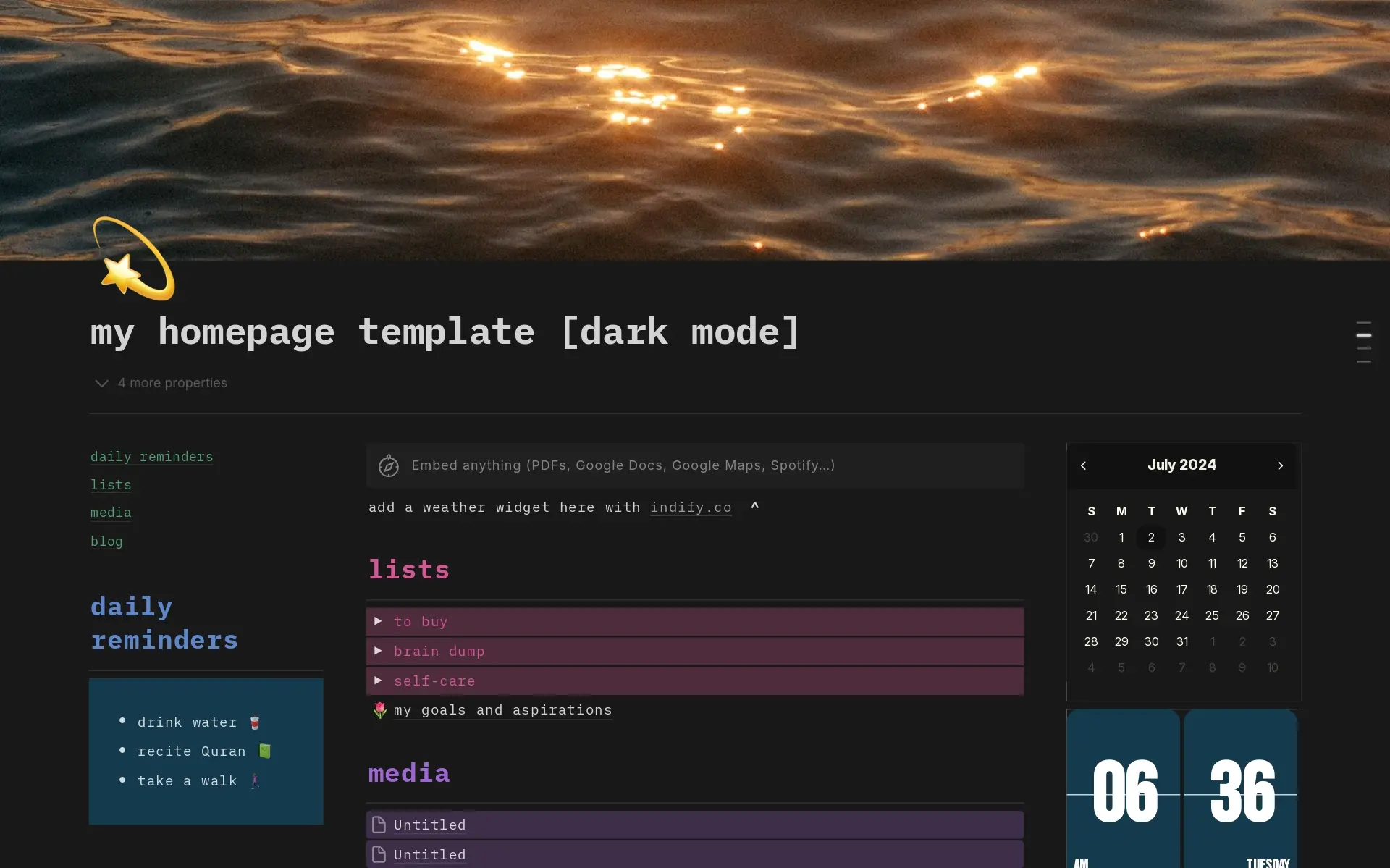Click the second Untitled page document icon

pyautogui.click(x=379, y=854)
